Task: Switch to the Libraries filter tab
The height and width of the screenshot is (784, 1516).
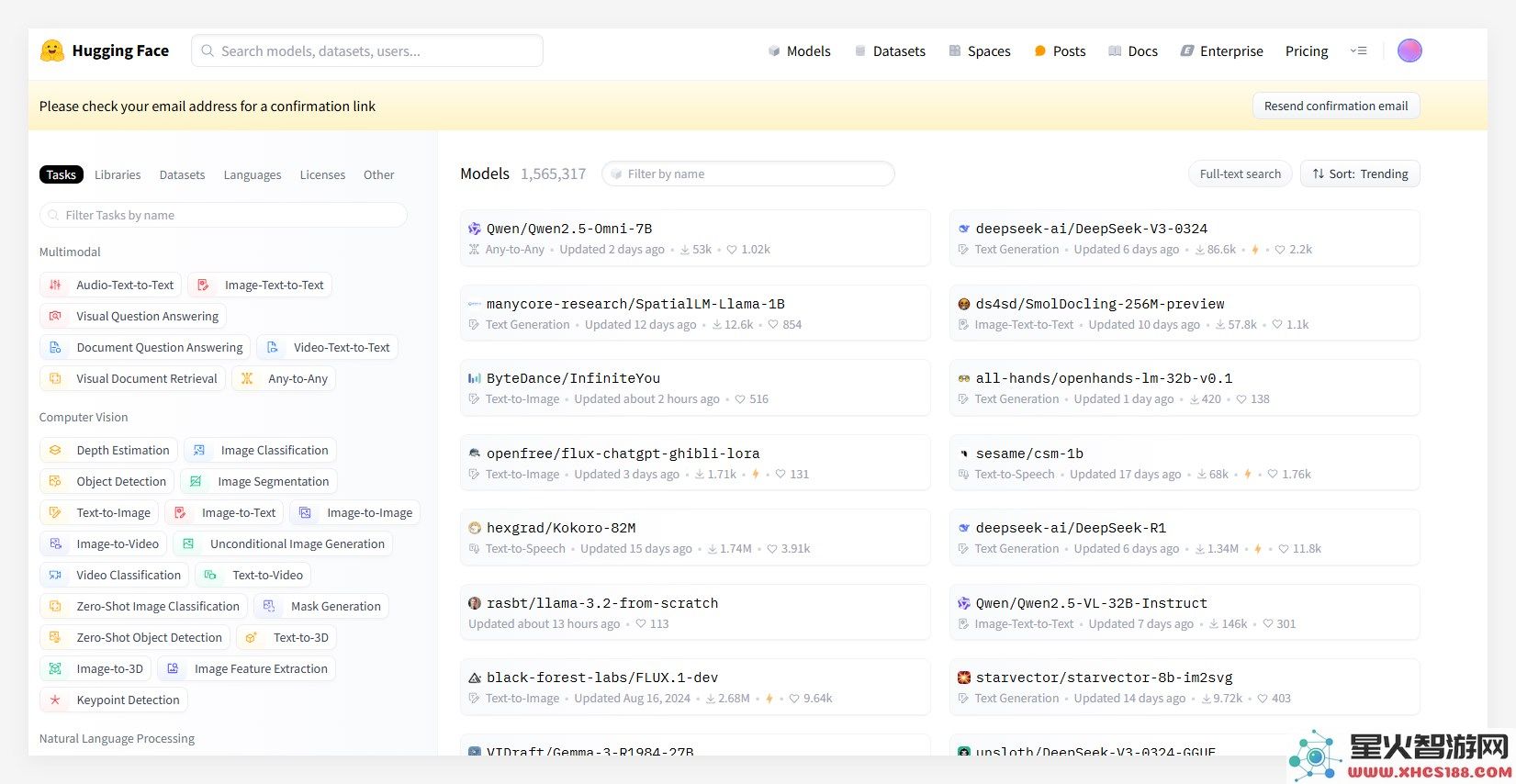Action: (x=118, y=174)
